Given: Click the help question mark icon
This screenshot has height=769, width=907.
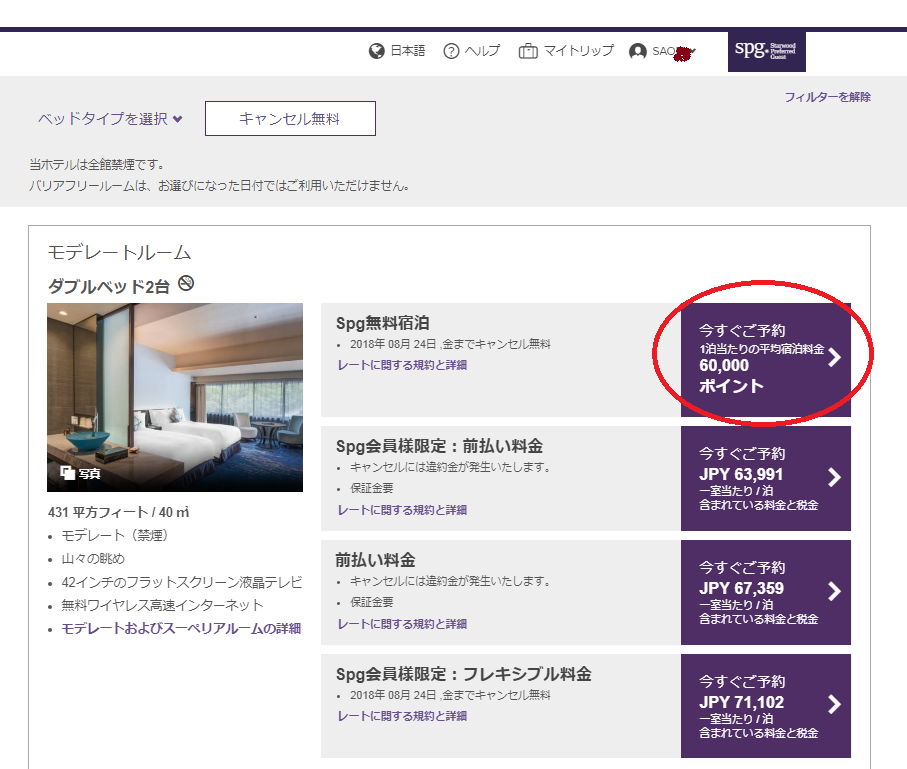Looking at the screenshot, I should click(x=451, y=51).
